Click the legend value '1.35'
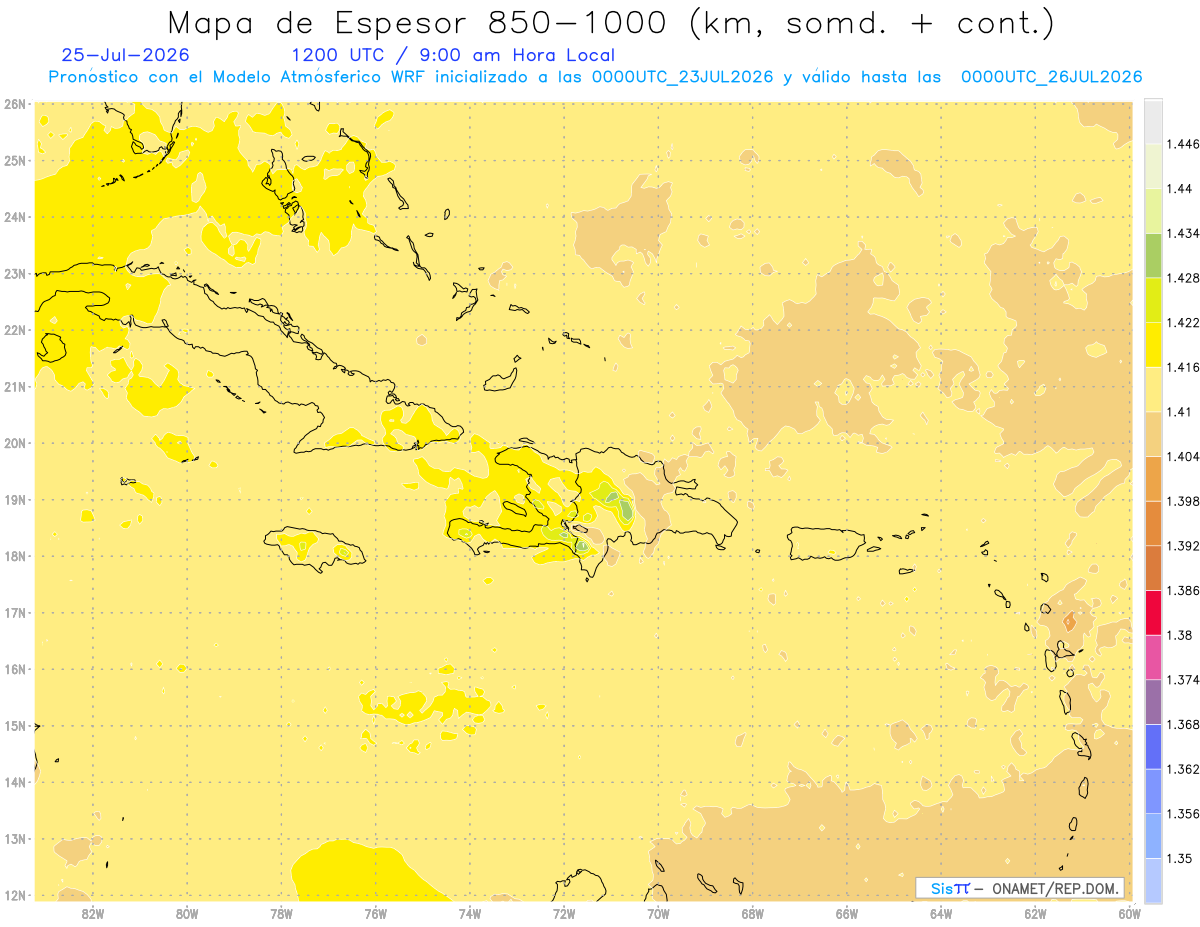The width and height of the screenshot is (1200, 927). click(x=1179, y=858)
